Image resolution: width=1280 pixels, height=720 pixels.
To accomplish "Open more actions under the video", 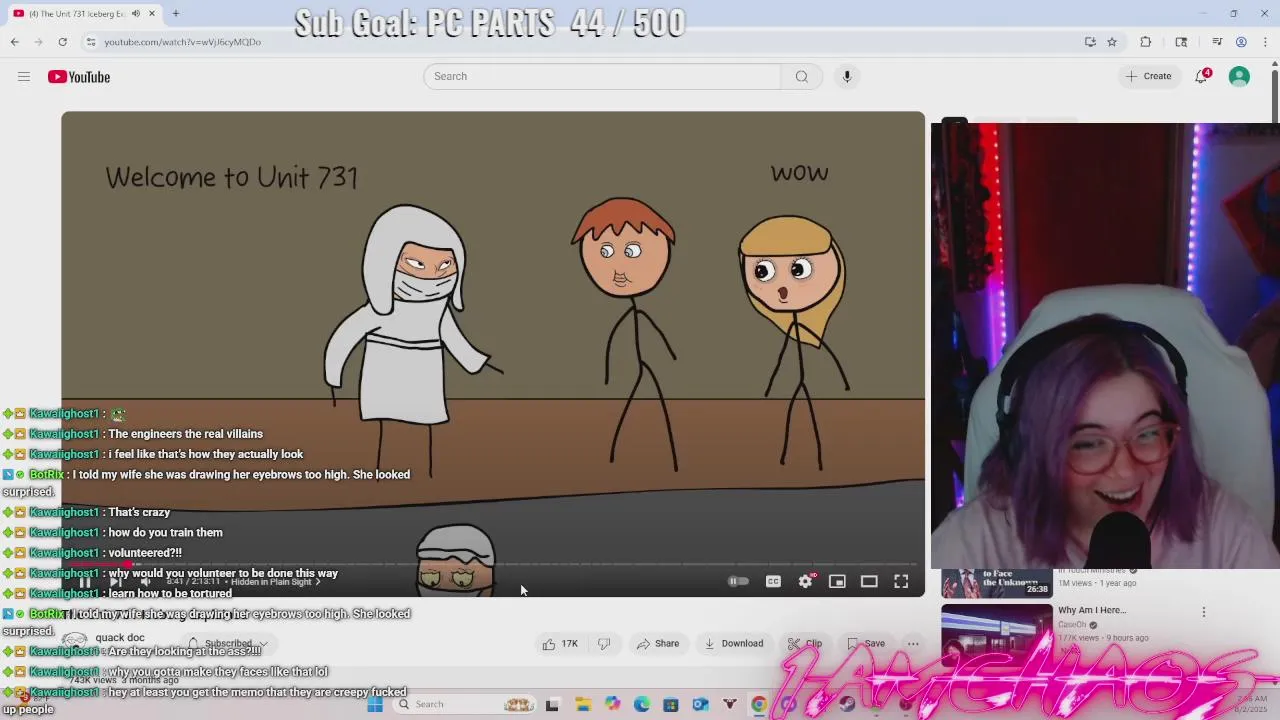I will (913, 644).
